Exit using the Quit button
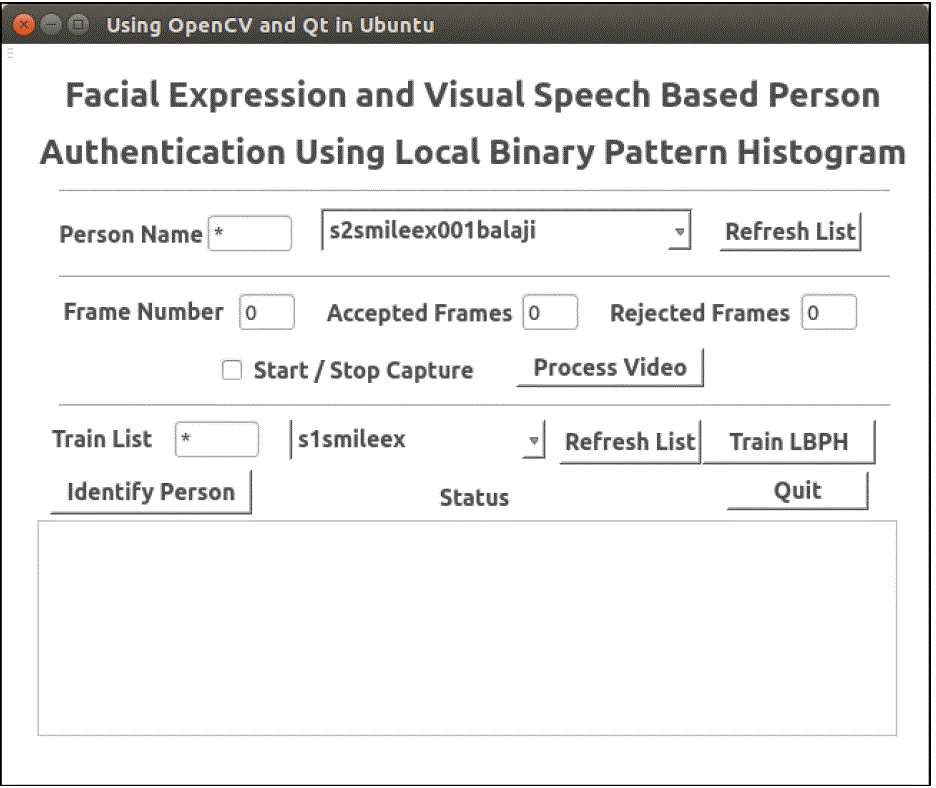The height and width of the screenshot is (788, 936). (797, 491)
